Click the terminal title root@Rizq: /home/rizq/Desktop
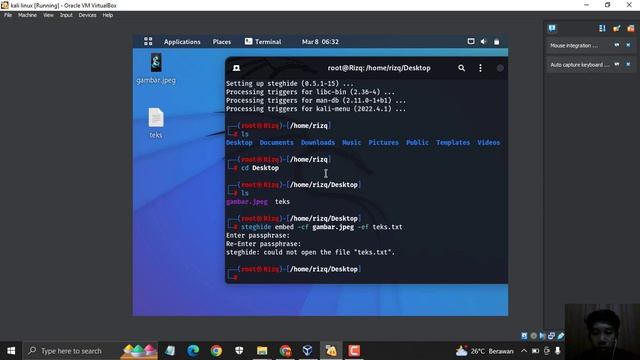Screen dimensions: 640x360 (379, 68)
